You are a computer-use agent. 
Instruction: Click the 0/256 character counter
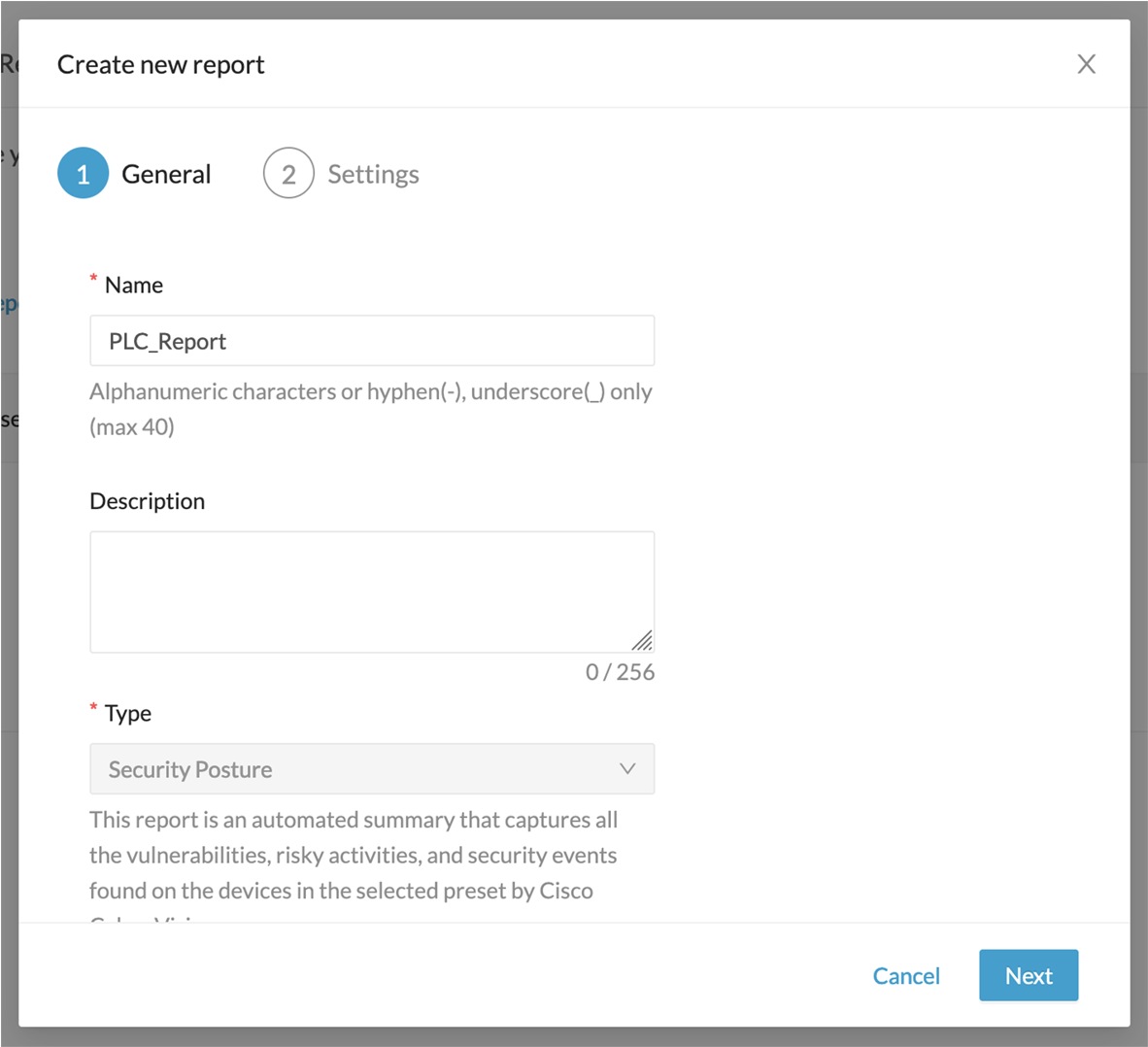pyautogui.click(x=620, y=671)
